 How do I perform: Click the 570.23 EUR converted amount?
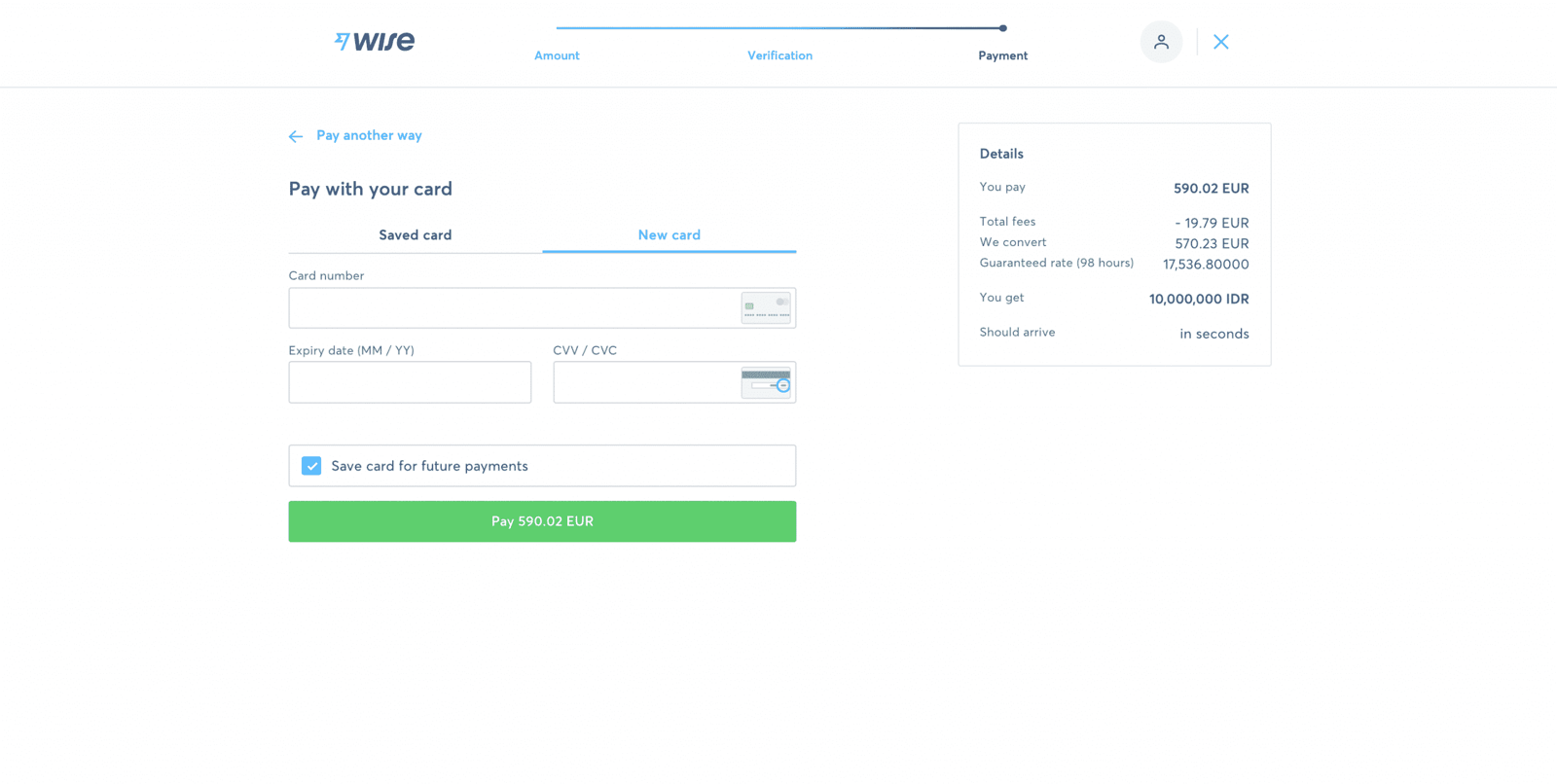[x=1212, y=244]
